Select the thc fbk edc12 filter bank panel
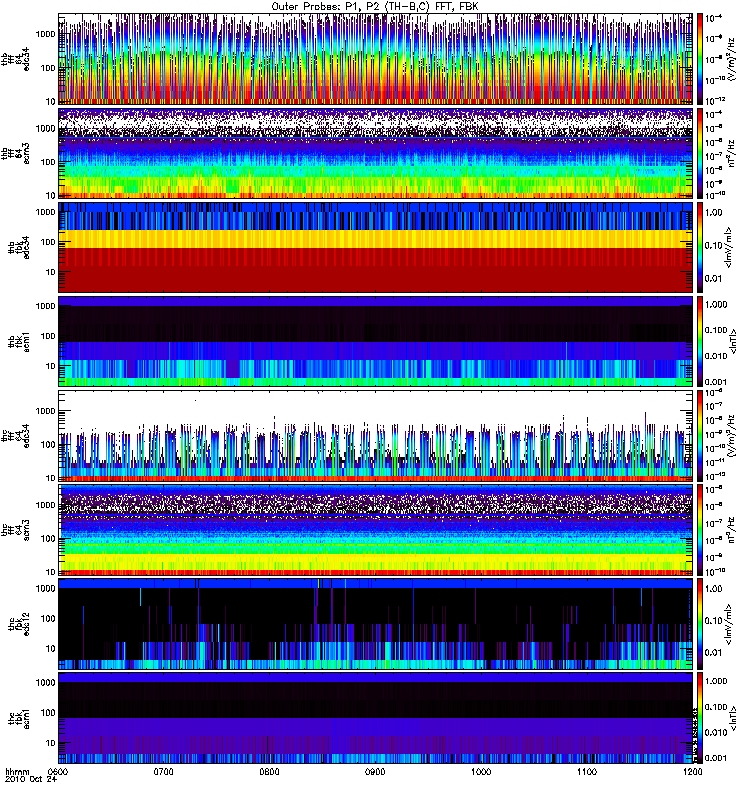 pos(376,624)
